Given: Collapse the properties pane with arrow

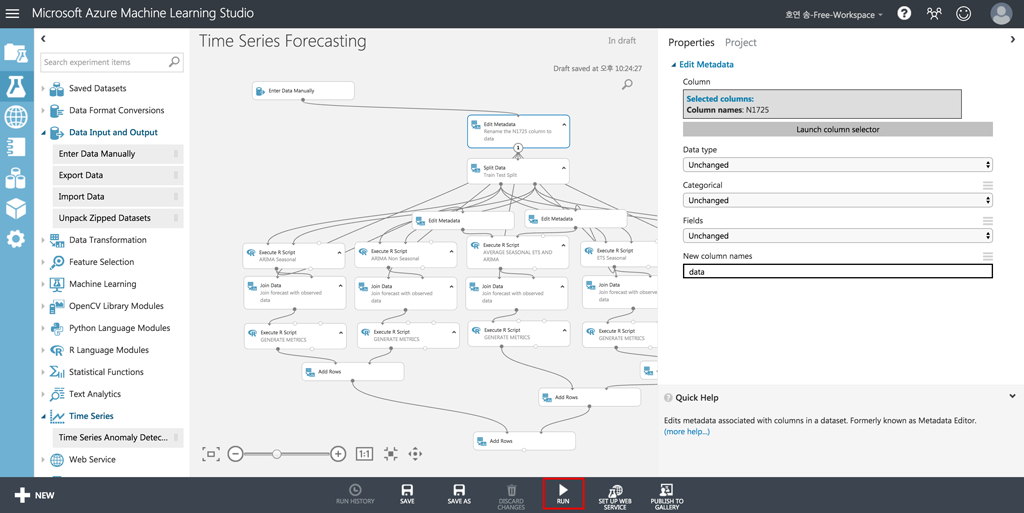Looking at the screenshot, I should 1013,39.
